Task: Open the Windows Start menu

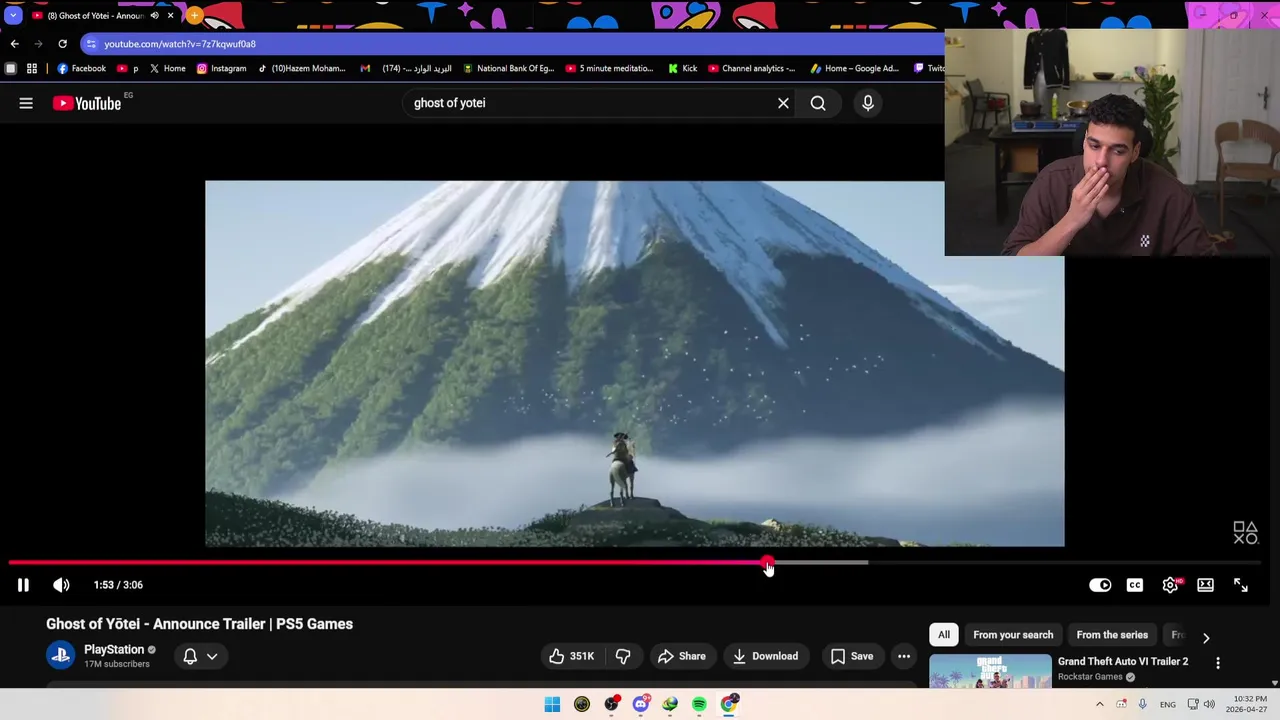Action: 552,704
